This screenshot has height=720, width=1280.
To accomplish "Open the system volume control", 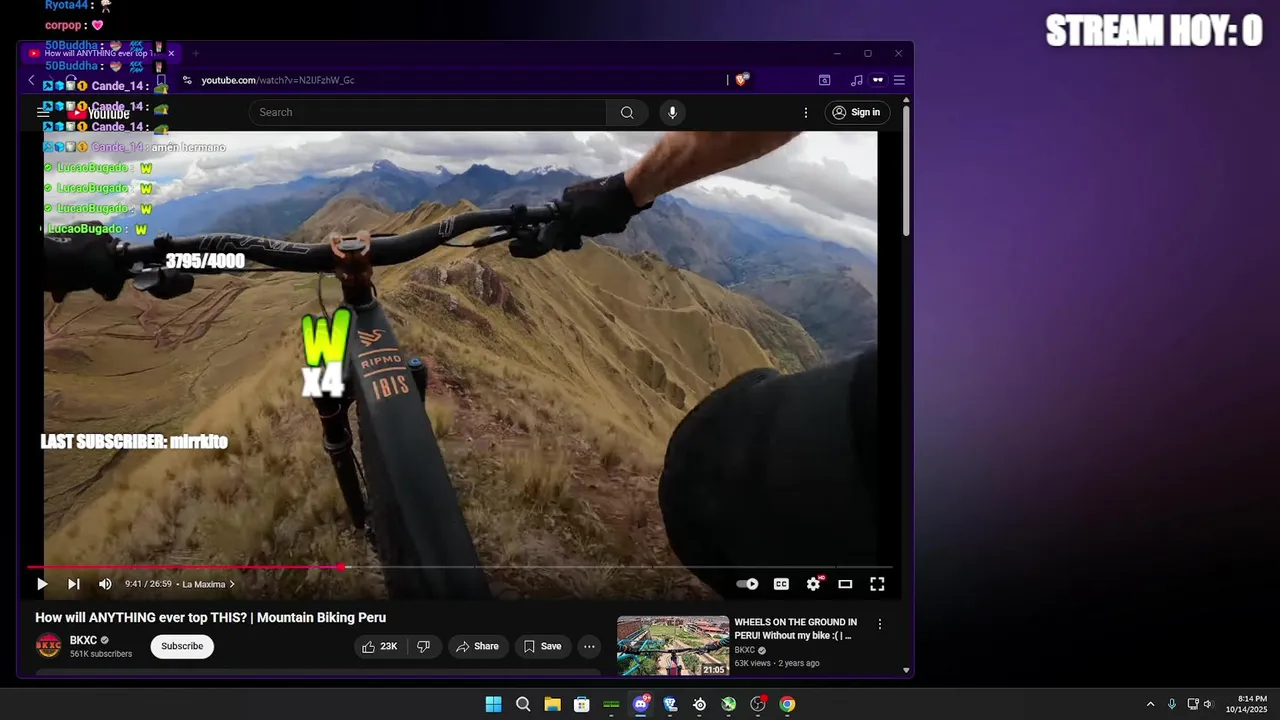I will (1208, 704).
